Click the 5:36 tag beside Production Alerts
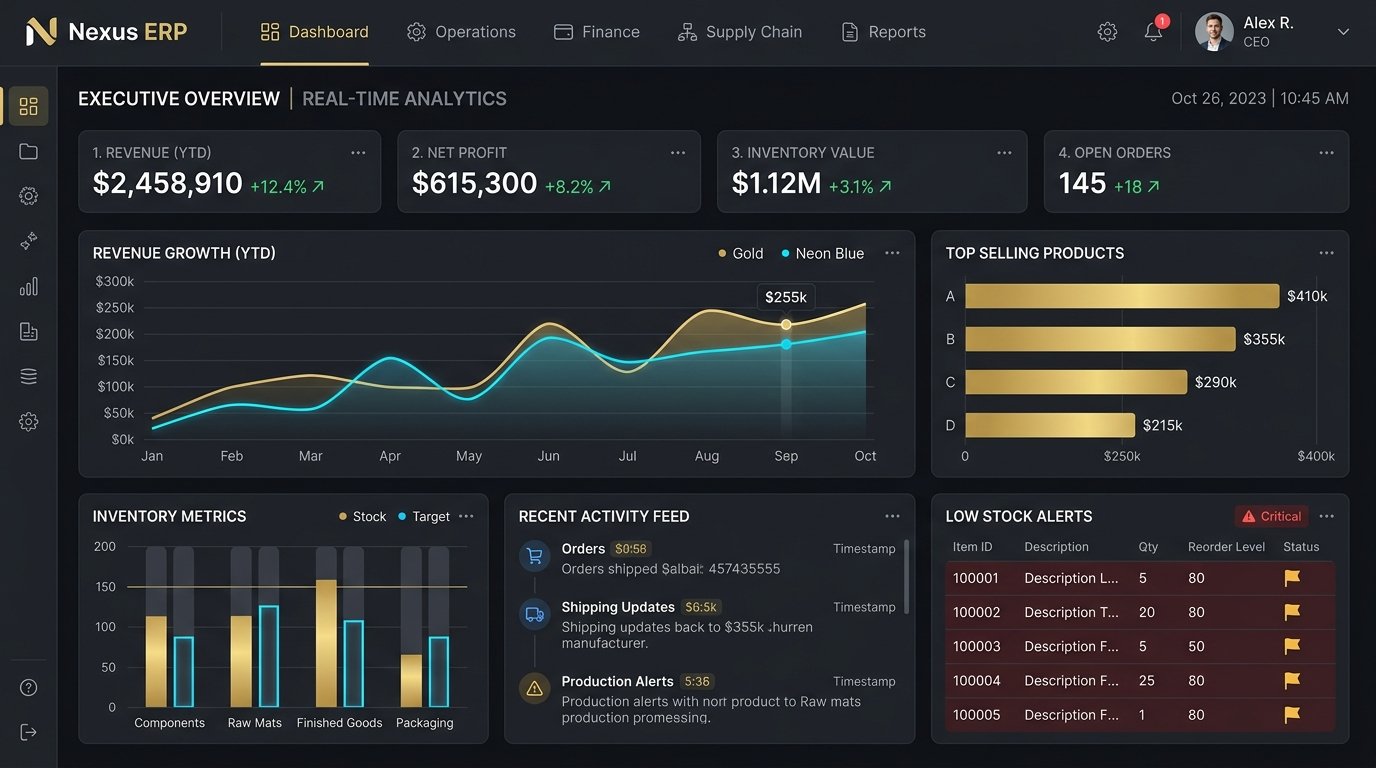This screenshot has height=768, width=1376. pos(697,681)
